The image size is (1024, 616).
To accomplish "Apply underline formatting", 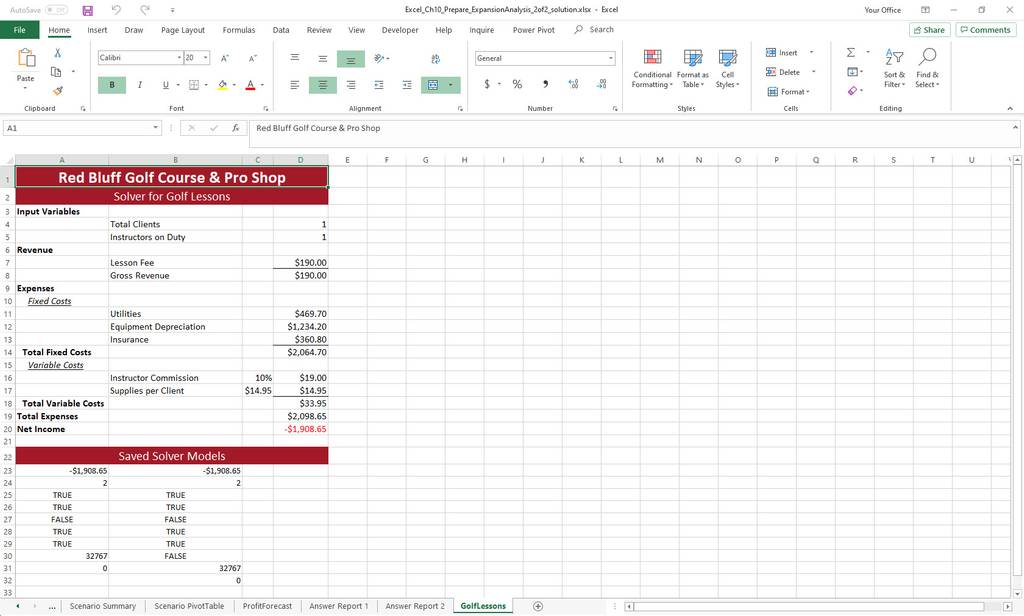I will point(165,85).
